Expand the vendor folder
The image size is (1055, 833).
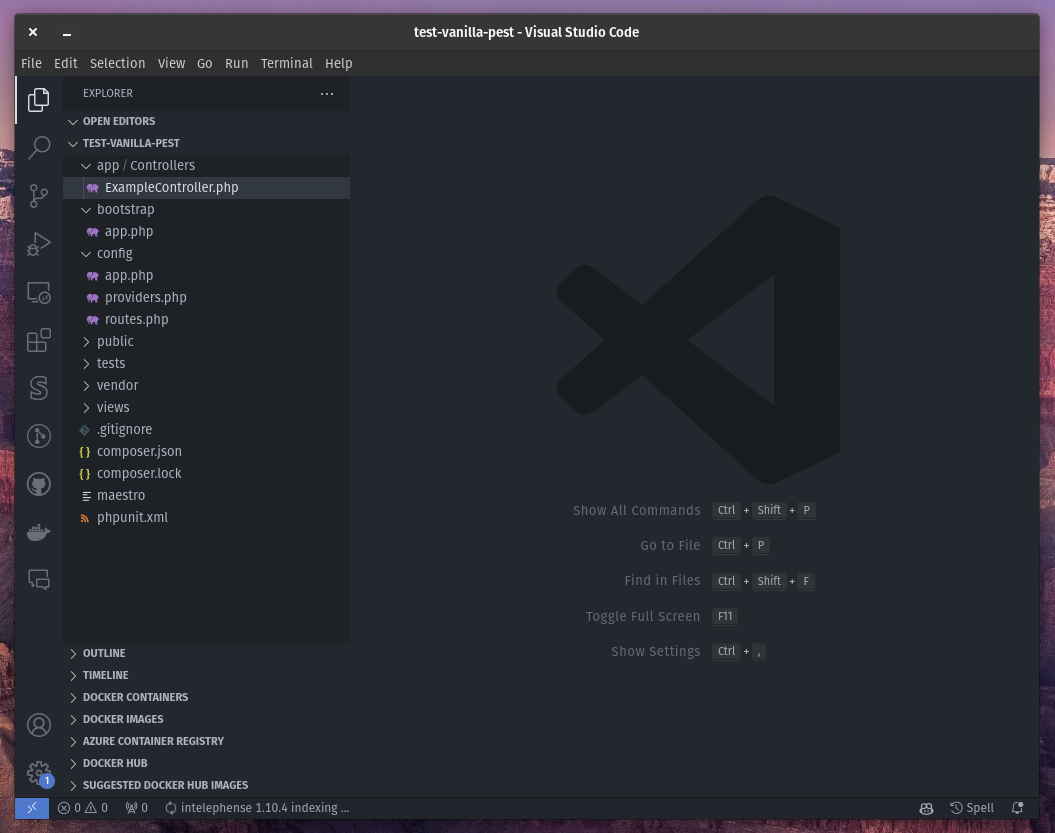coord(207,386)
